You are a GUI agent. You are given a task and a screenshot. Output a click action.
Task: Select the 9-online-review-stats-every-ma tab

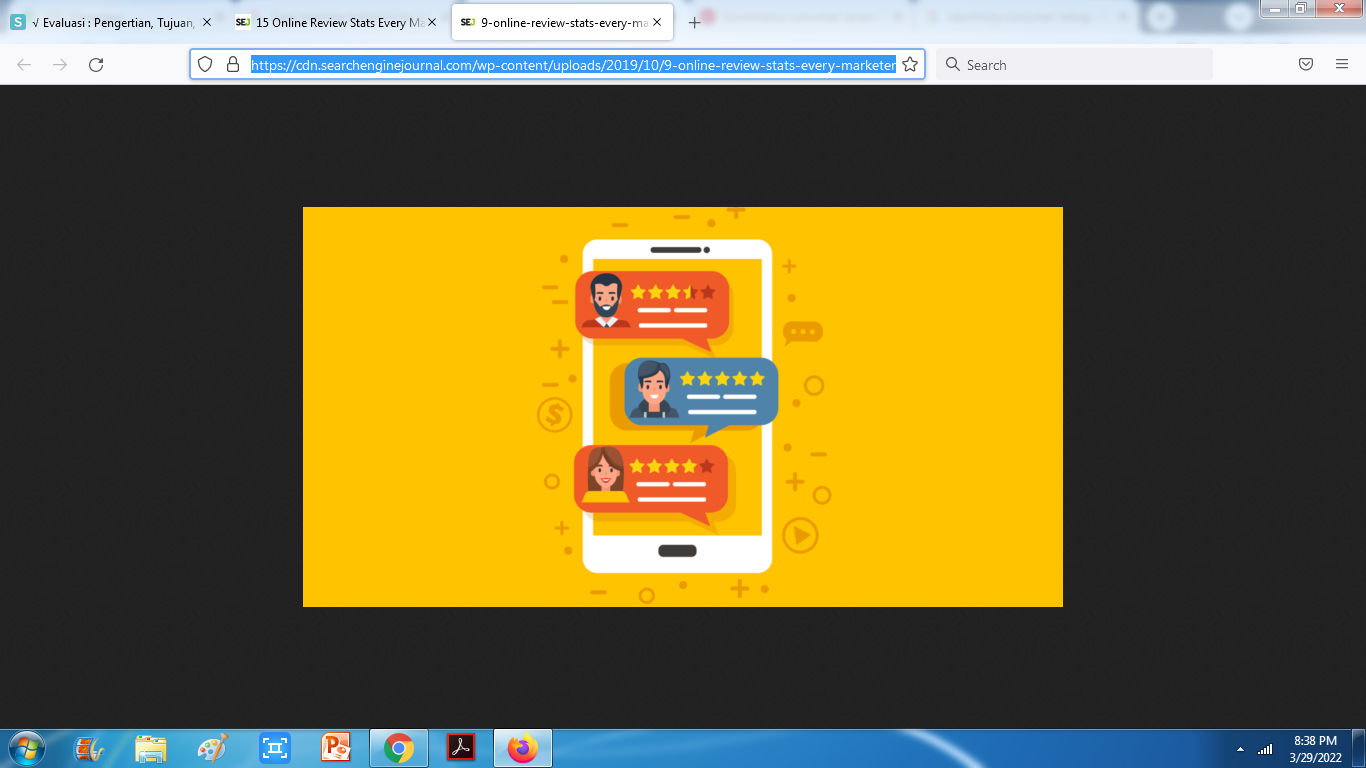pos(562,22)
